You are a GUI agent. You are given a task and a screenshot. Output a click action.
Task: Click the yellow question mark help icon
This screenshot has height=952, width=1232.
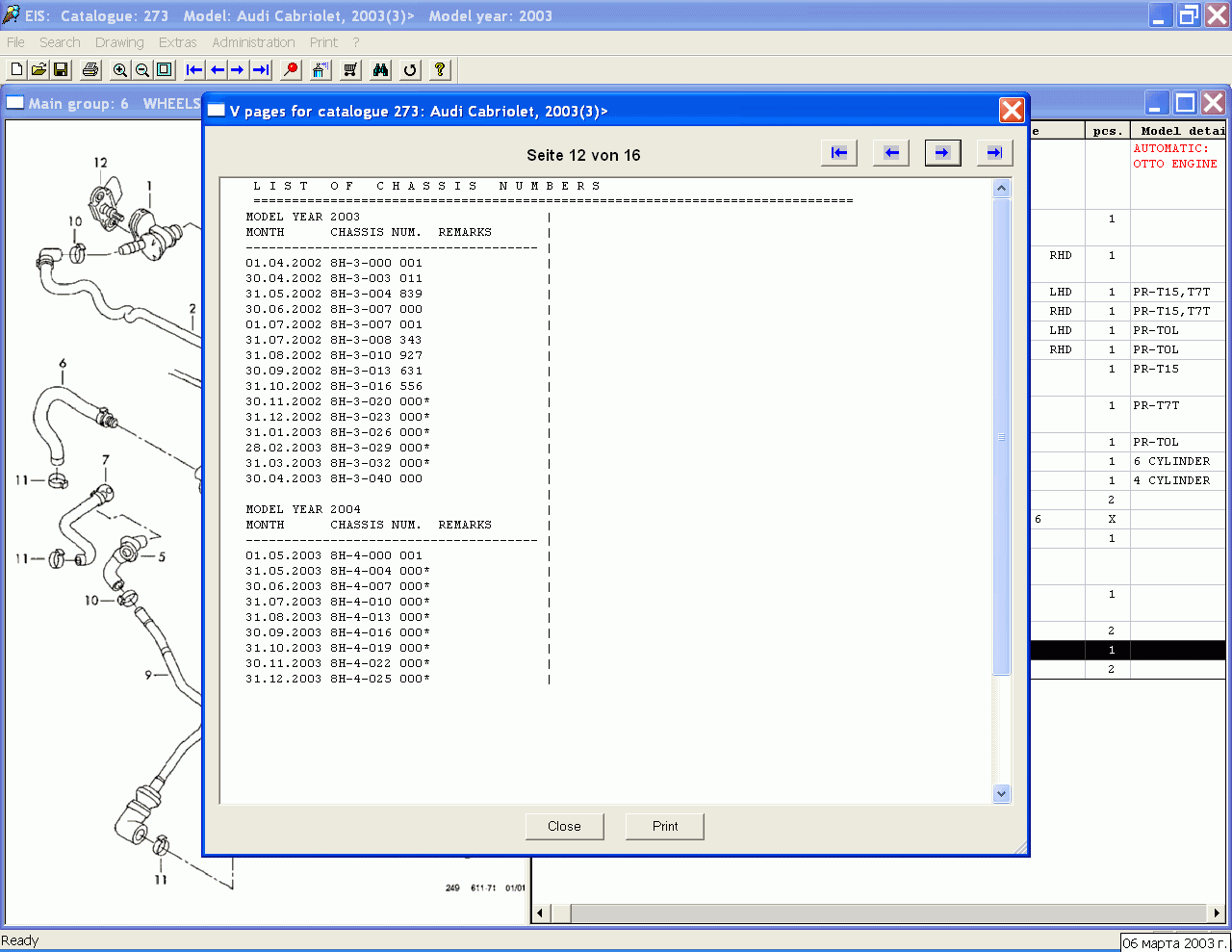440,69
